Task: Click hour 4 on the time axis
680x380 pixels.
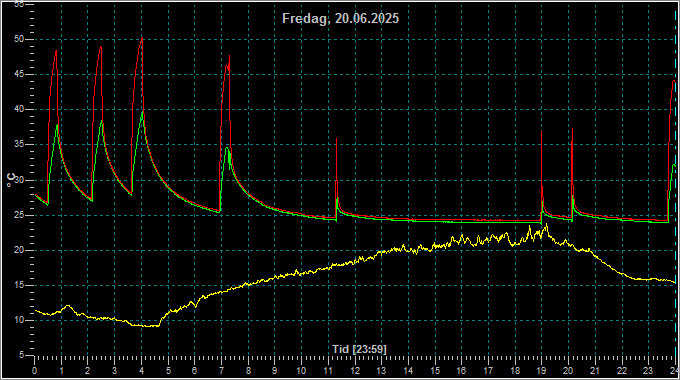Action: (x=141, y=371)
